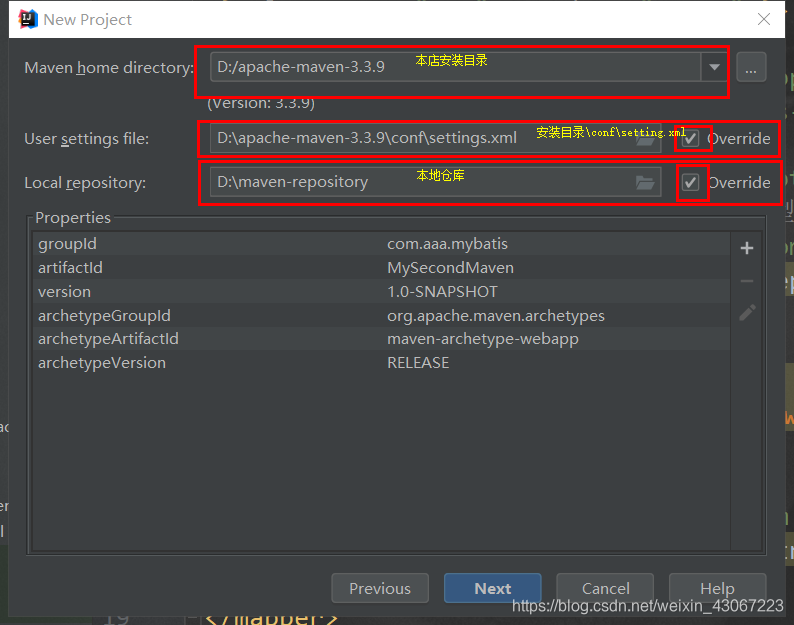Select the archetypeGroupId property row

tap(381, 316)
